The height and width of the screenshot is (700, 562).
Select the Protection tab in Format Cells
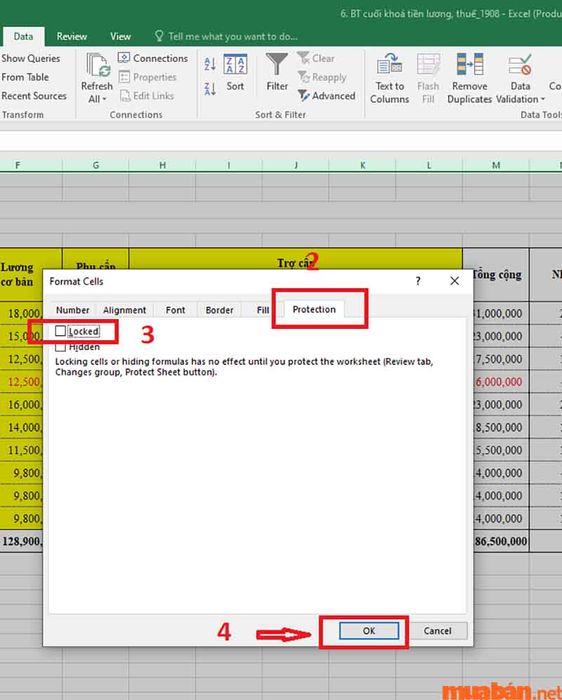314,309
